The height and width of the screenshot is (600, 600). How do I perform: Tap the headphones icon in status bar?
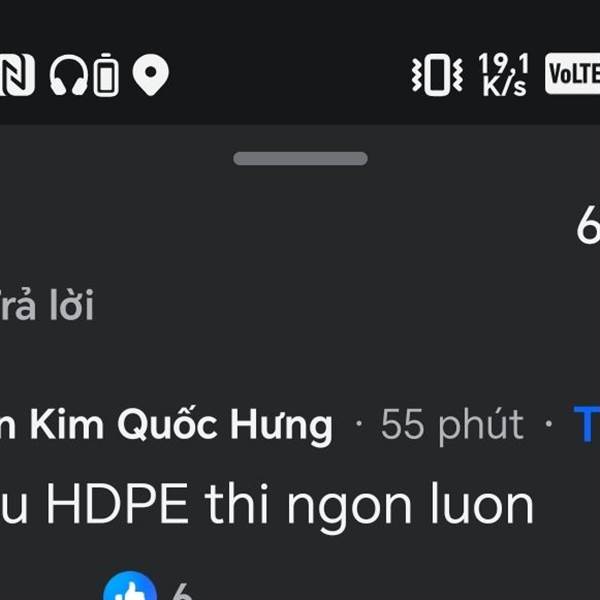[68, 74]
